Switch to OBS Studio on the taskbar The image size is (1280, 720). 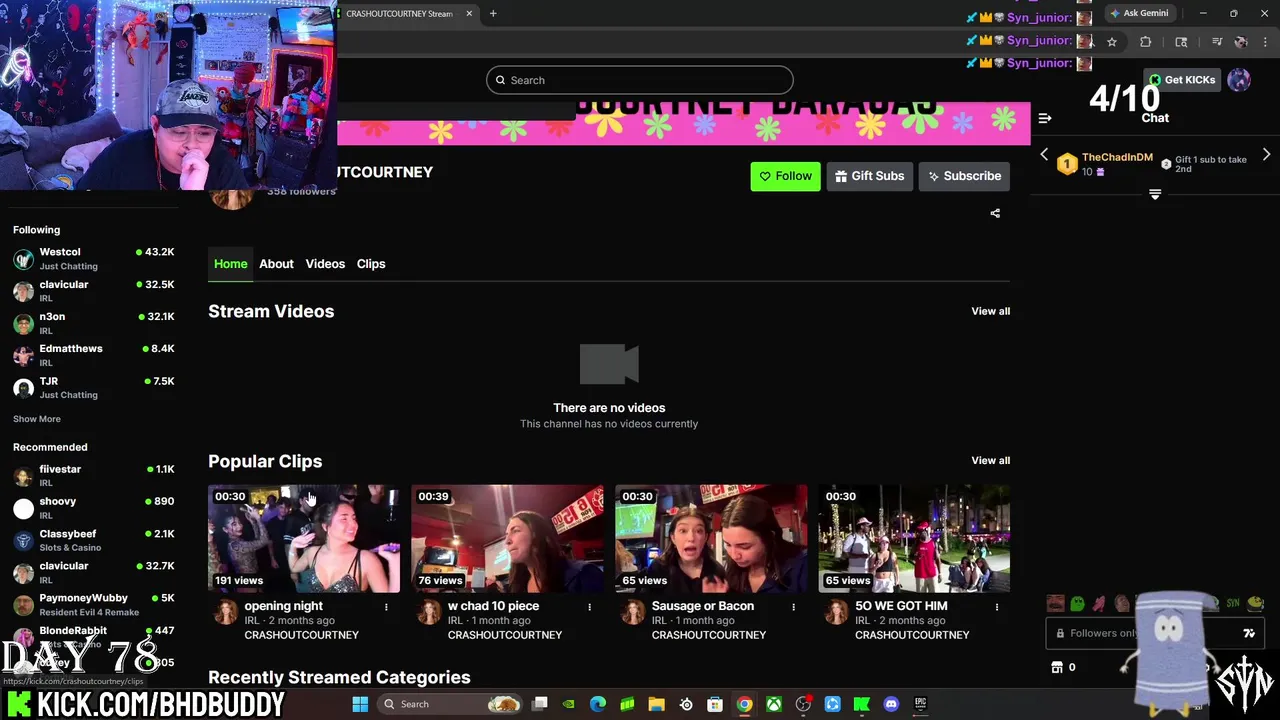(x=803, y=704)
